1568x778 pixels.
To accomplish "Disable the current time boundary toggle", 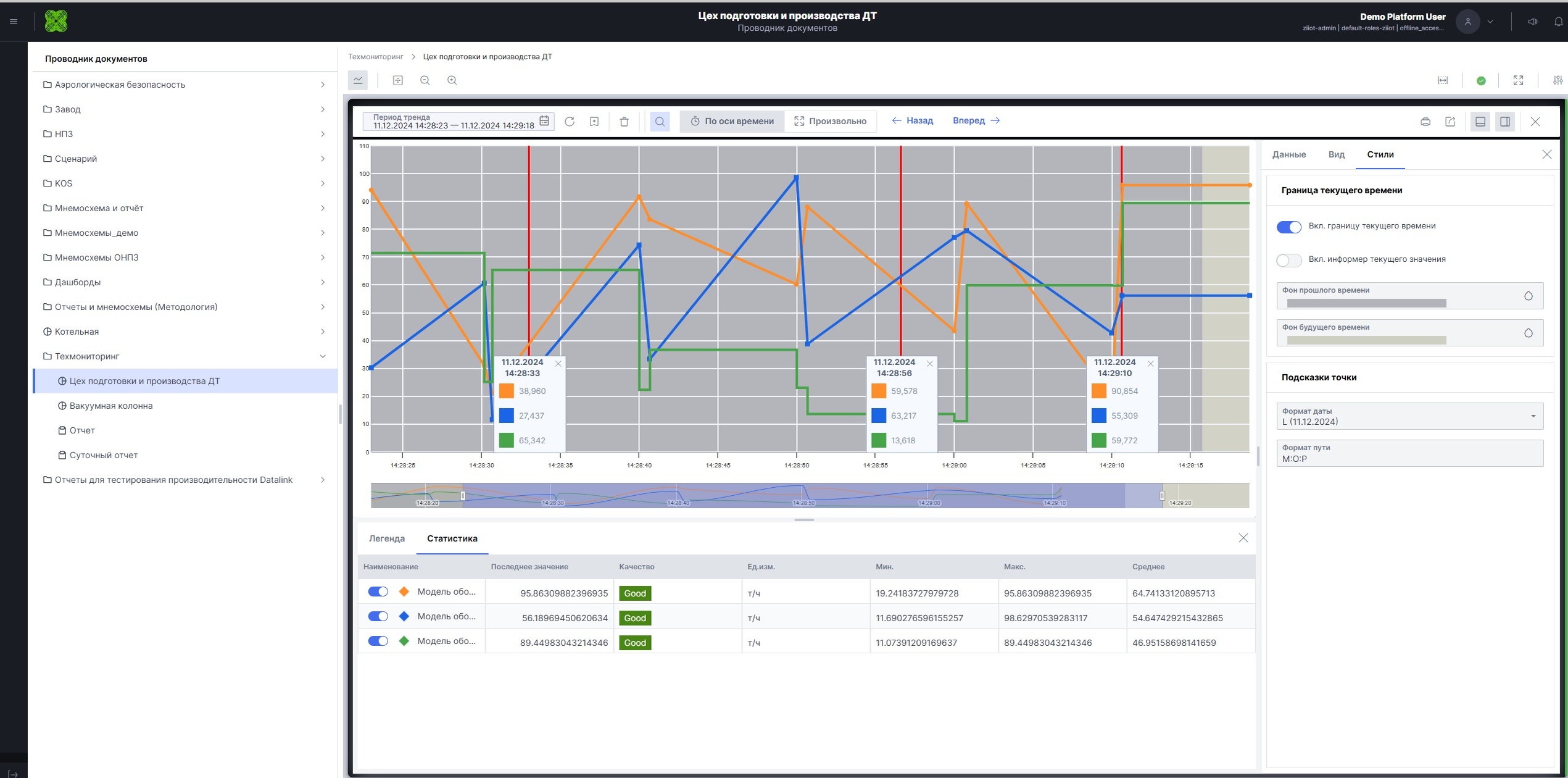I will point(1288,227).
